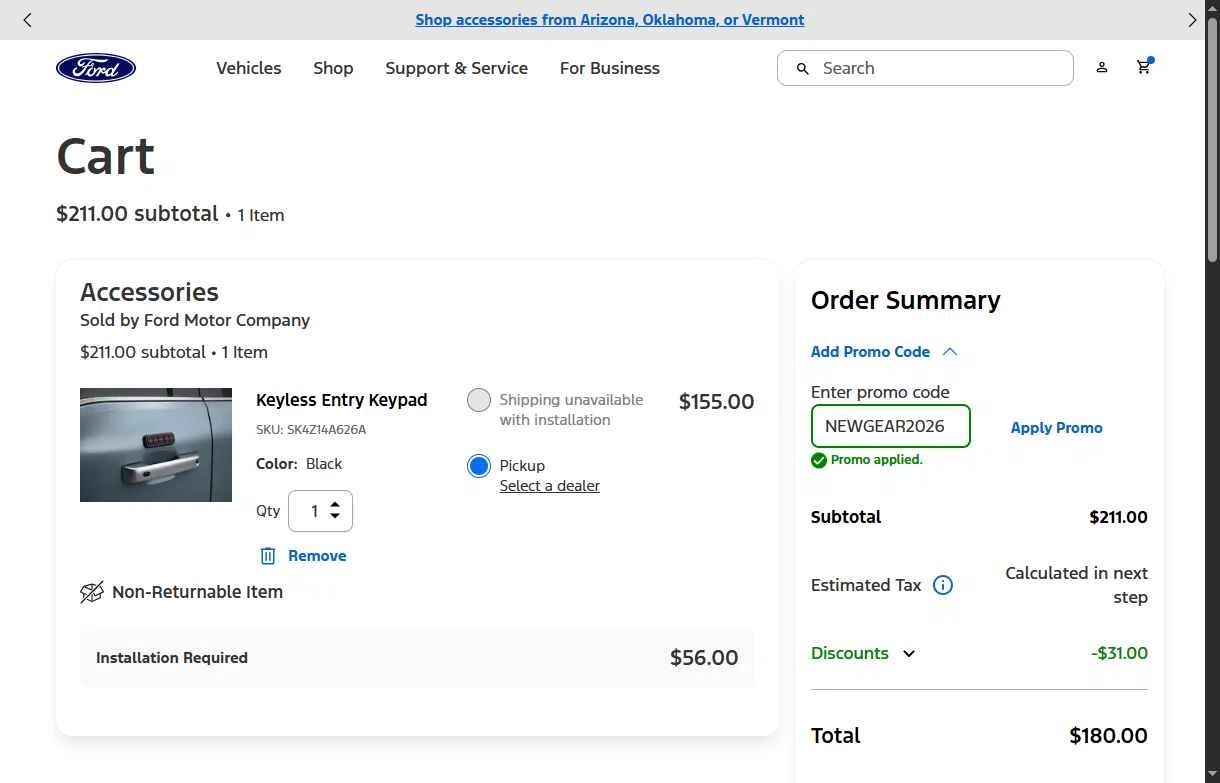Open the shopping cart icon
The width and height of the screenshot is (1220, 783).
coord(1144,67)
